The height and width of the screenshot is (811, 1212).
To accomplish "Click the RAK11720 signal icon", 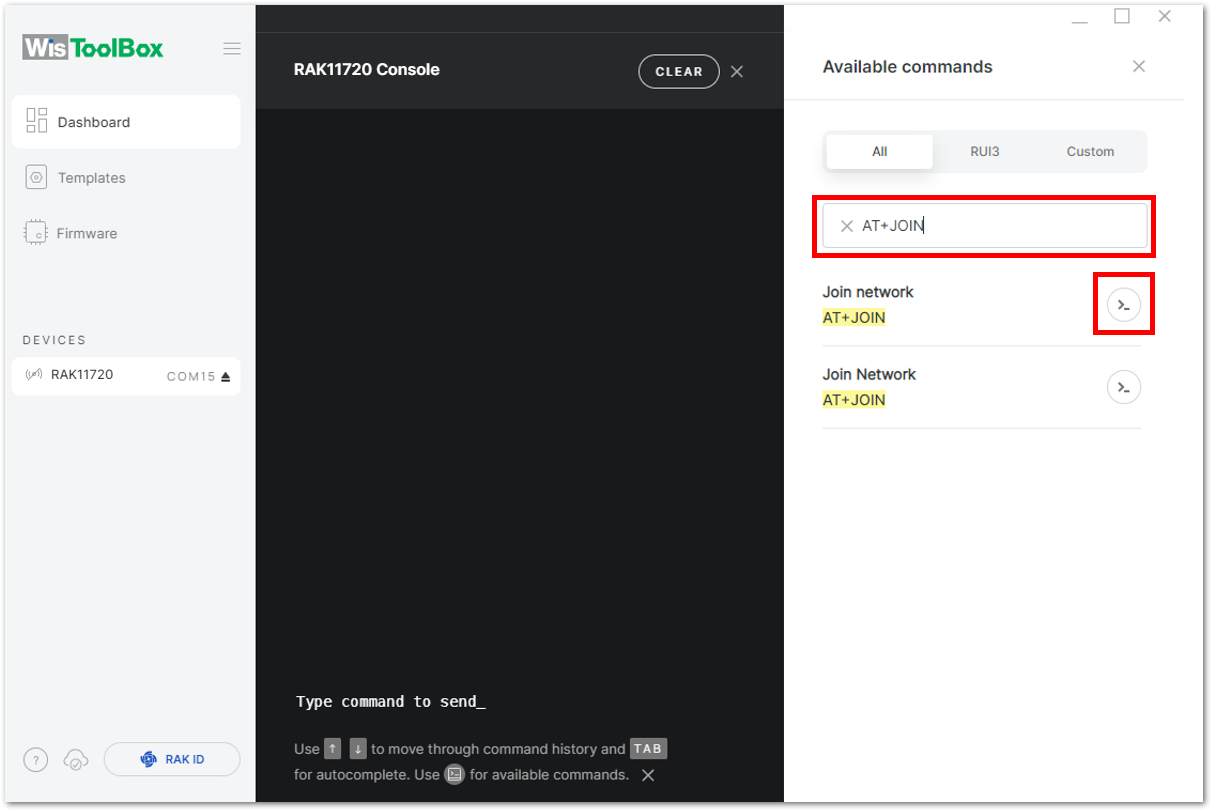I will pos(34,375).
